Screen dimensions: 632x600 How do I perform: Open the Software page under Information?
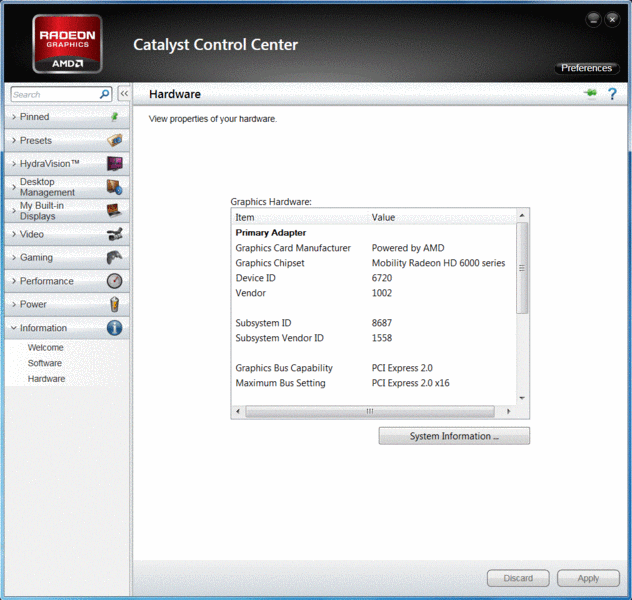point(45,363)
